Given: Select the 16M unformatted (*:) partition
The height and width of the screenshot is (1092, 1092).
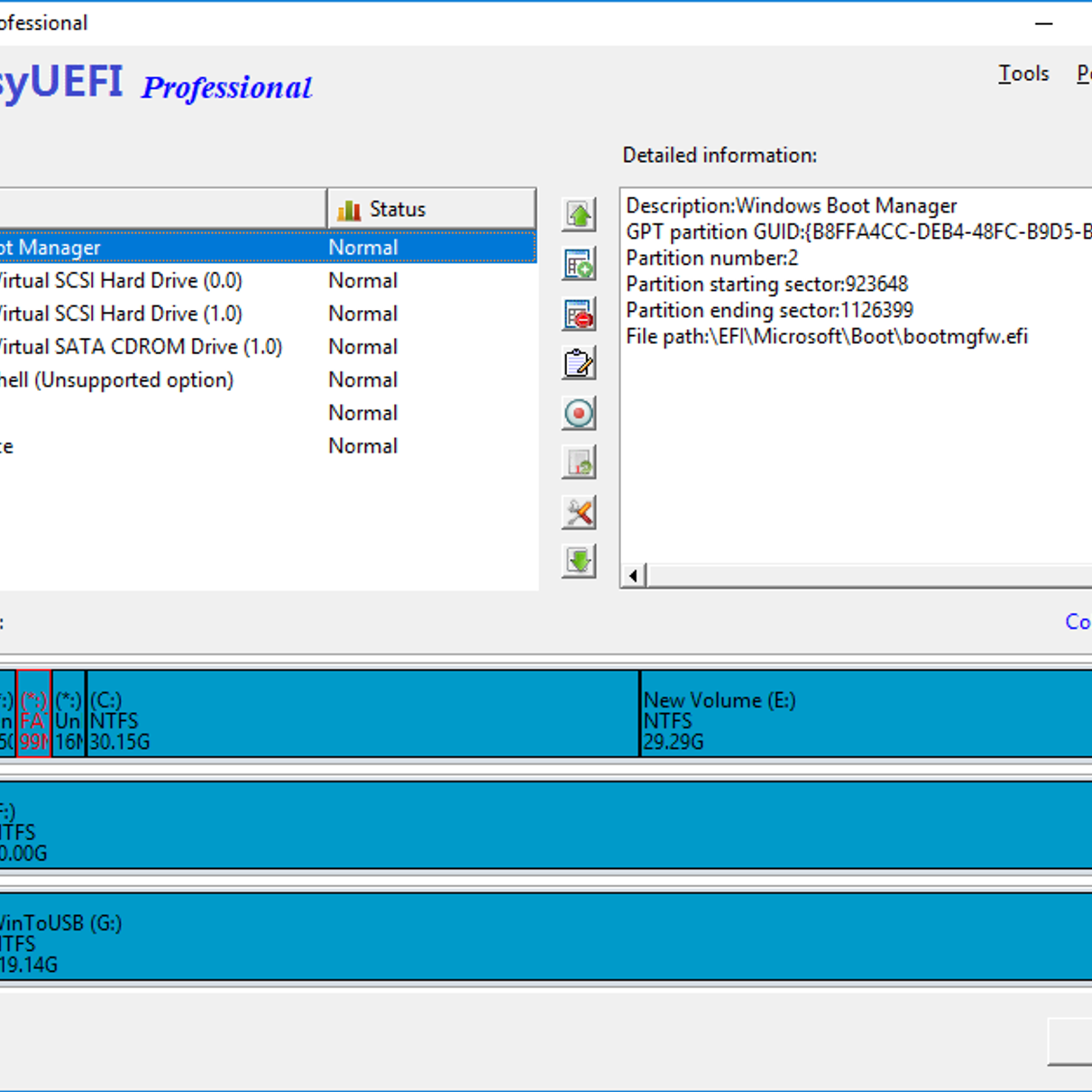Looking at the screenshot, I should 69,713.
